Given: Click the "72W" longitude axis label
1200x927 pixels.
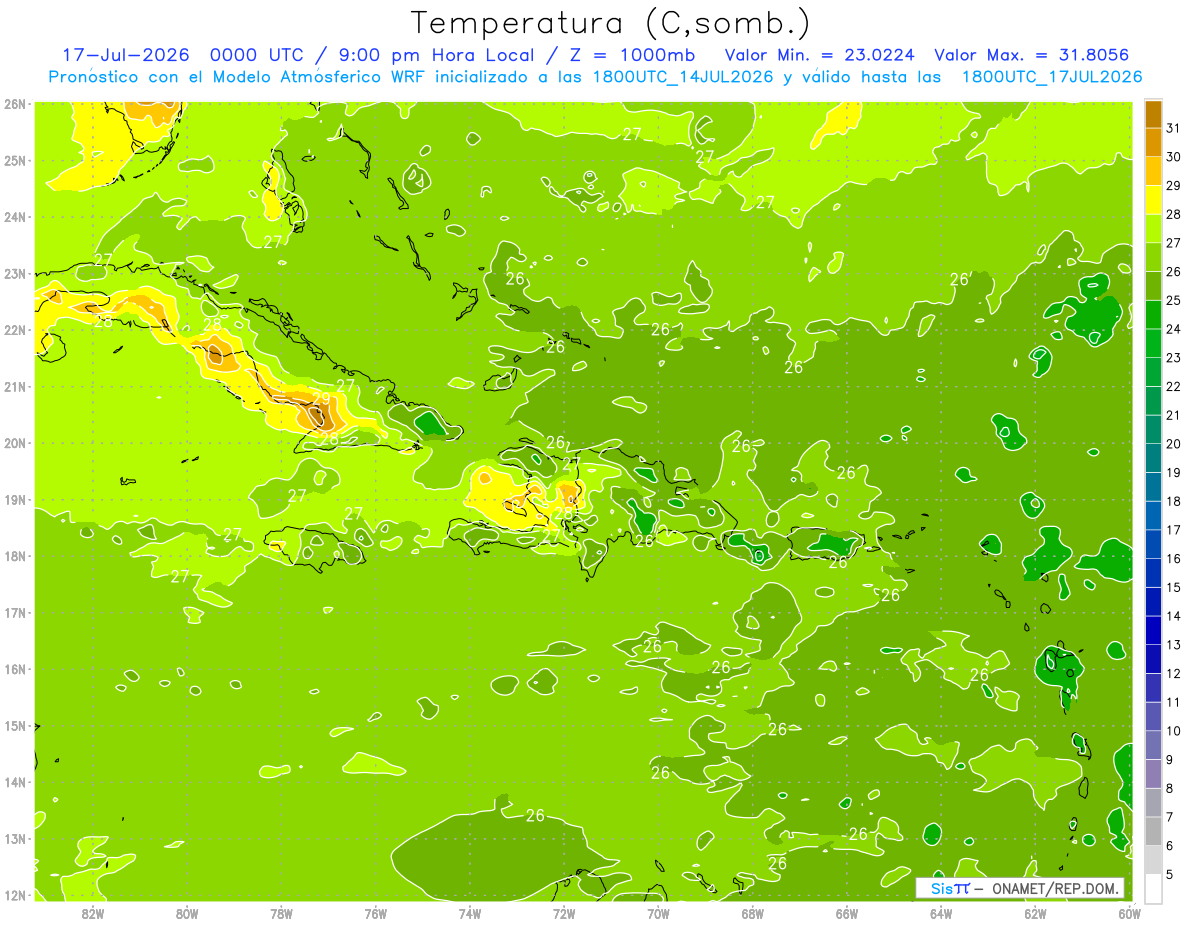Looking at the screenshot, I should tap(564, 914).
